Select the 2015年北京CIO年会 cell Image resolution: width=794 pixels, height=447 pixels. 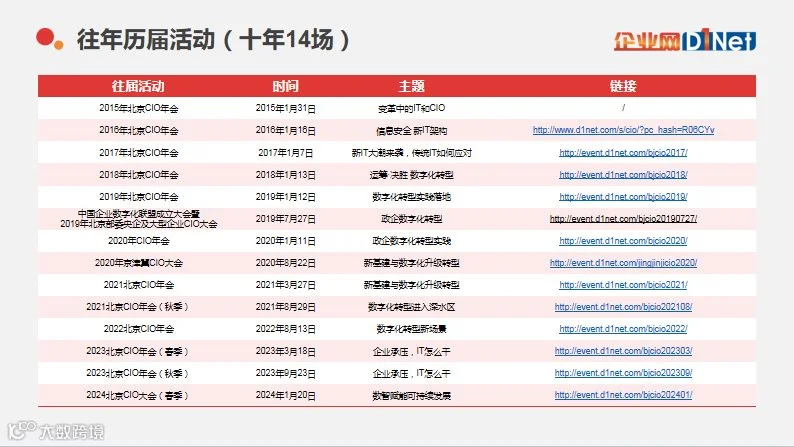click(x=139, y=108)
